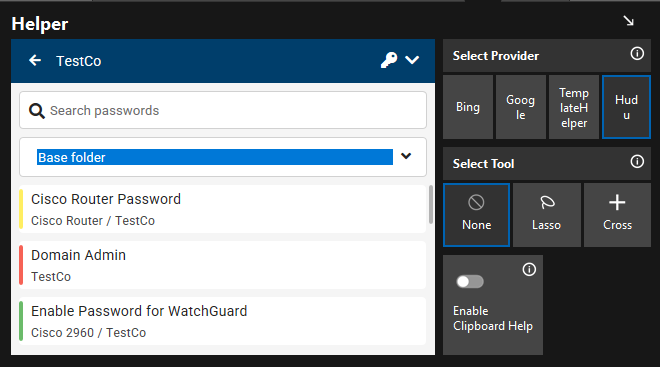Choose the Bing provider

tap(468, 107)
